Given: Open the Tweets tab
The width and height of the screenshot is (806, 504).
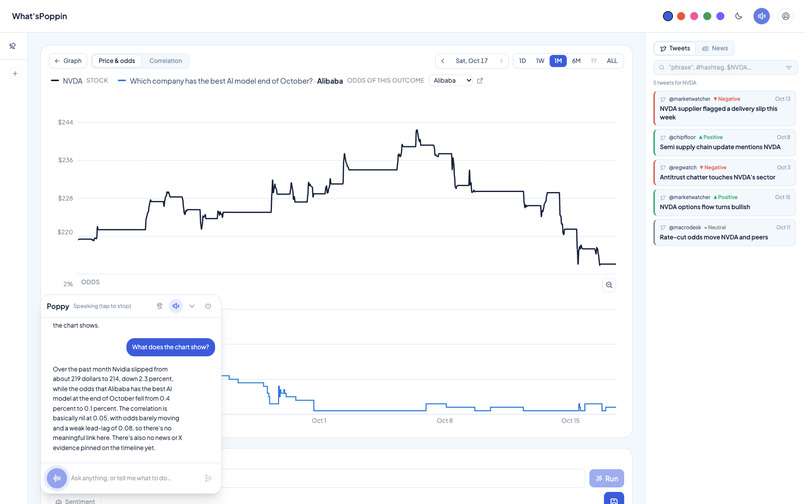Looking at the screenshot, I should tap(675, 48).
